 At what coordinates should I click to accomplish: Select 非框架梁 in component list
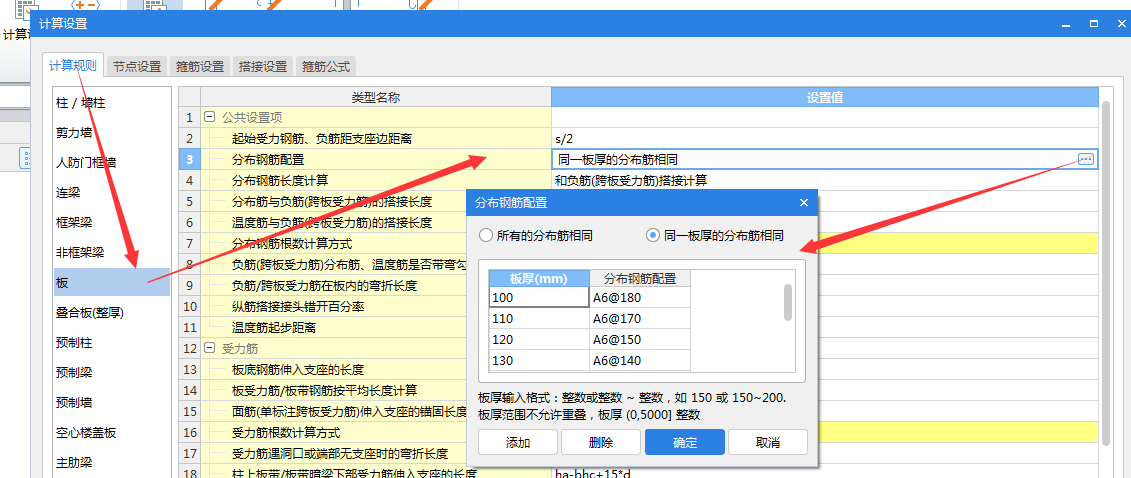(x=112, y=252)
